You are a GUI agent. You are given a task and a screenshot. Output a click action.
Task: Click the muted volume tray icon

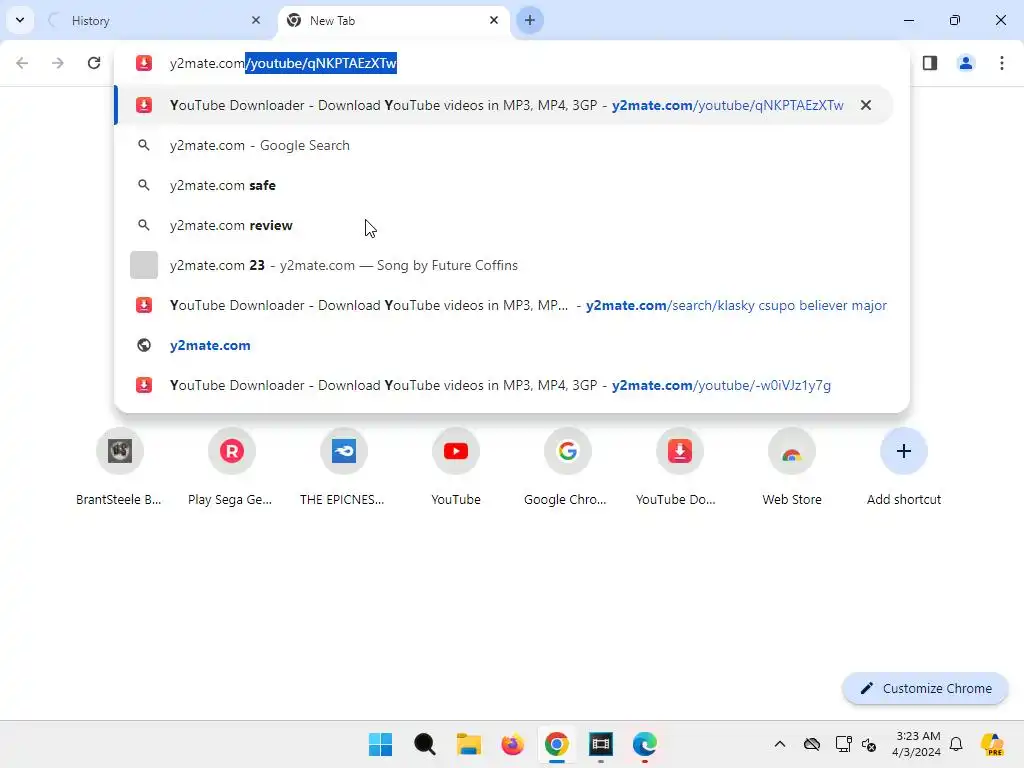(x=869, y=744)
